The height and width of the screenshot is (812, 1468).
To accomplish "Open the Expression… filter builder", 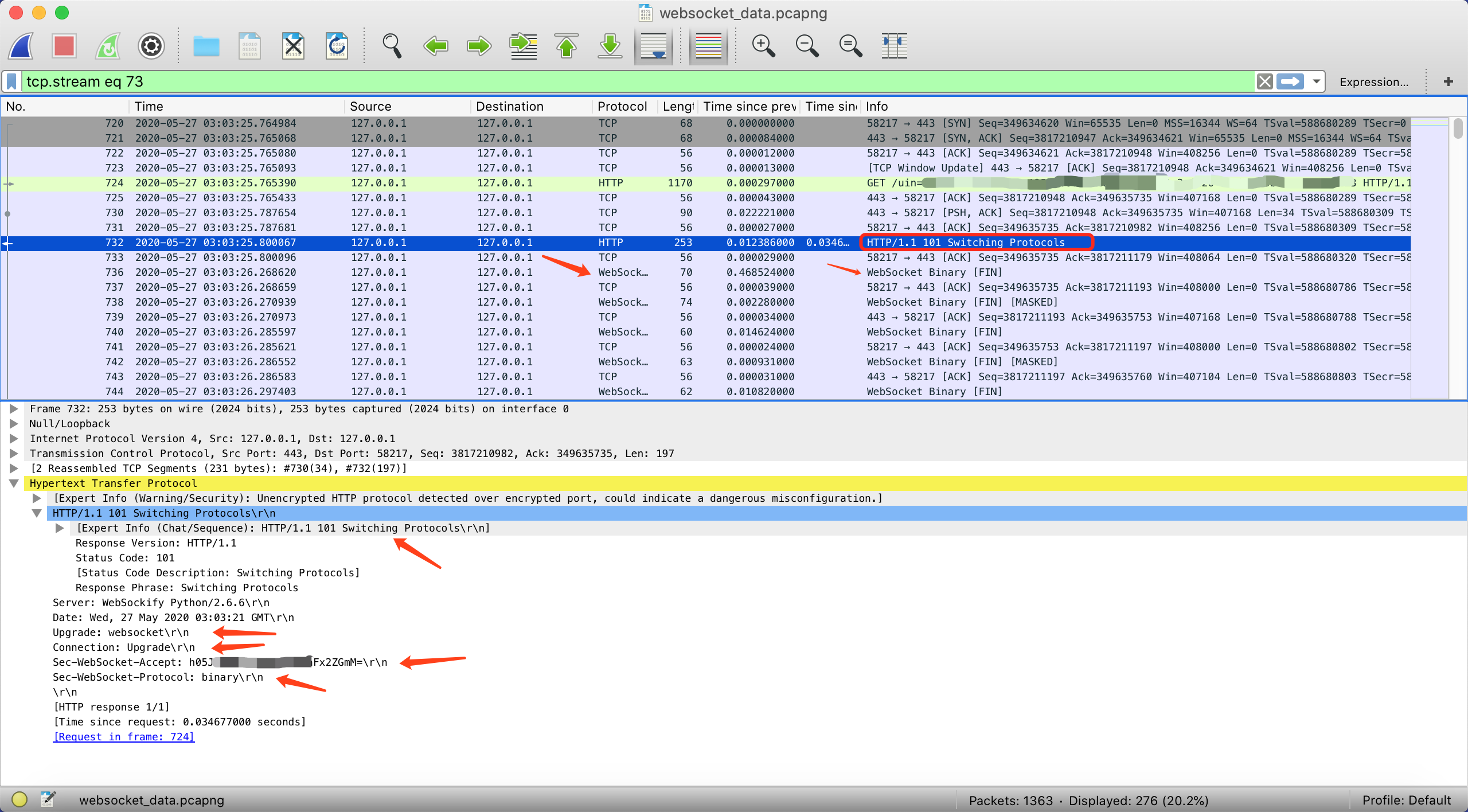I will pos(1373,82).
